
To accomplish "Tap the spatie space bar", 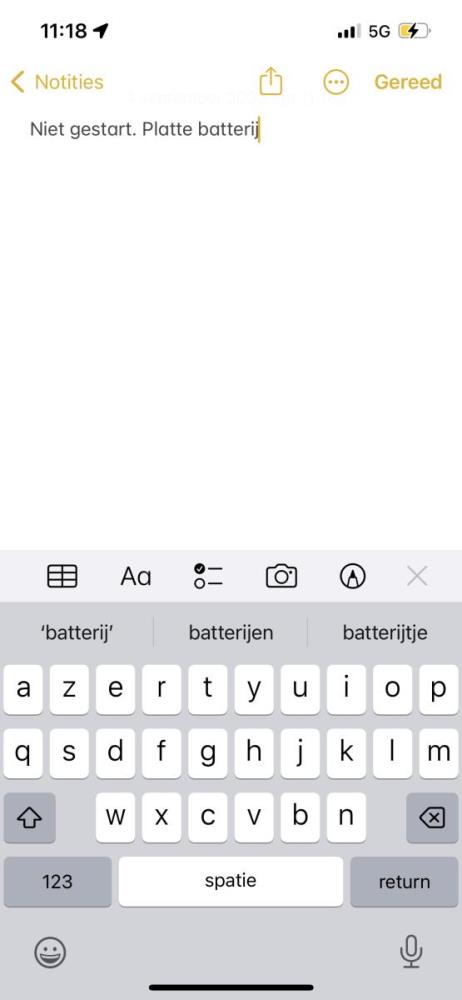I will coord(231,881).
